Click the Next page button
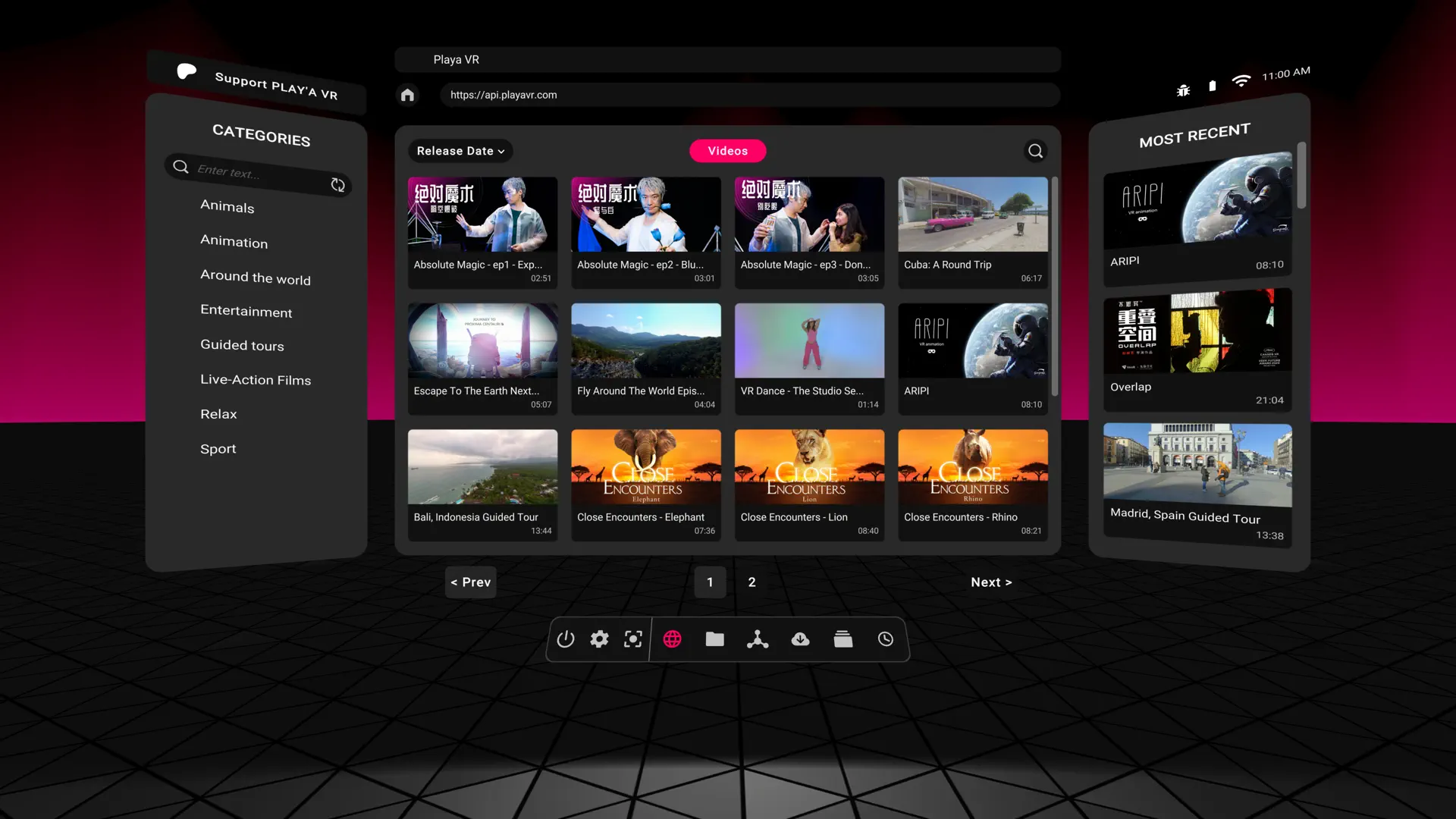Screen dimensions: 1456x819 coord(991,582)
